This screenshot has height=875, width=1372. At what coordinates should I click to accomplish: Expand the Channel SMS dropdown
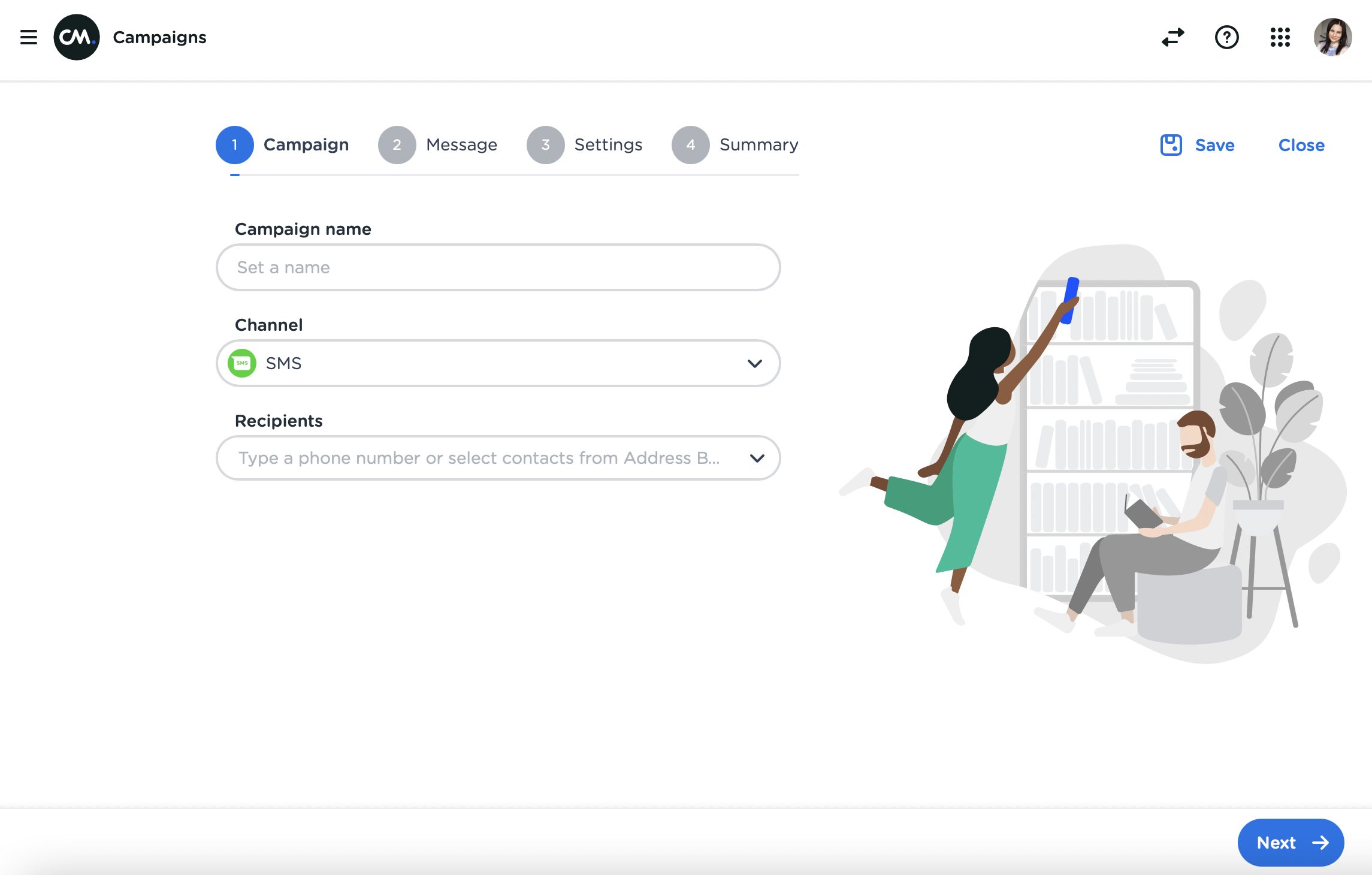pyautogui.click(x=756, y=363)
